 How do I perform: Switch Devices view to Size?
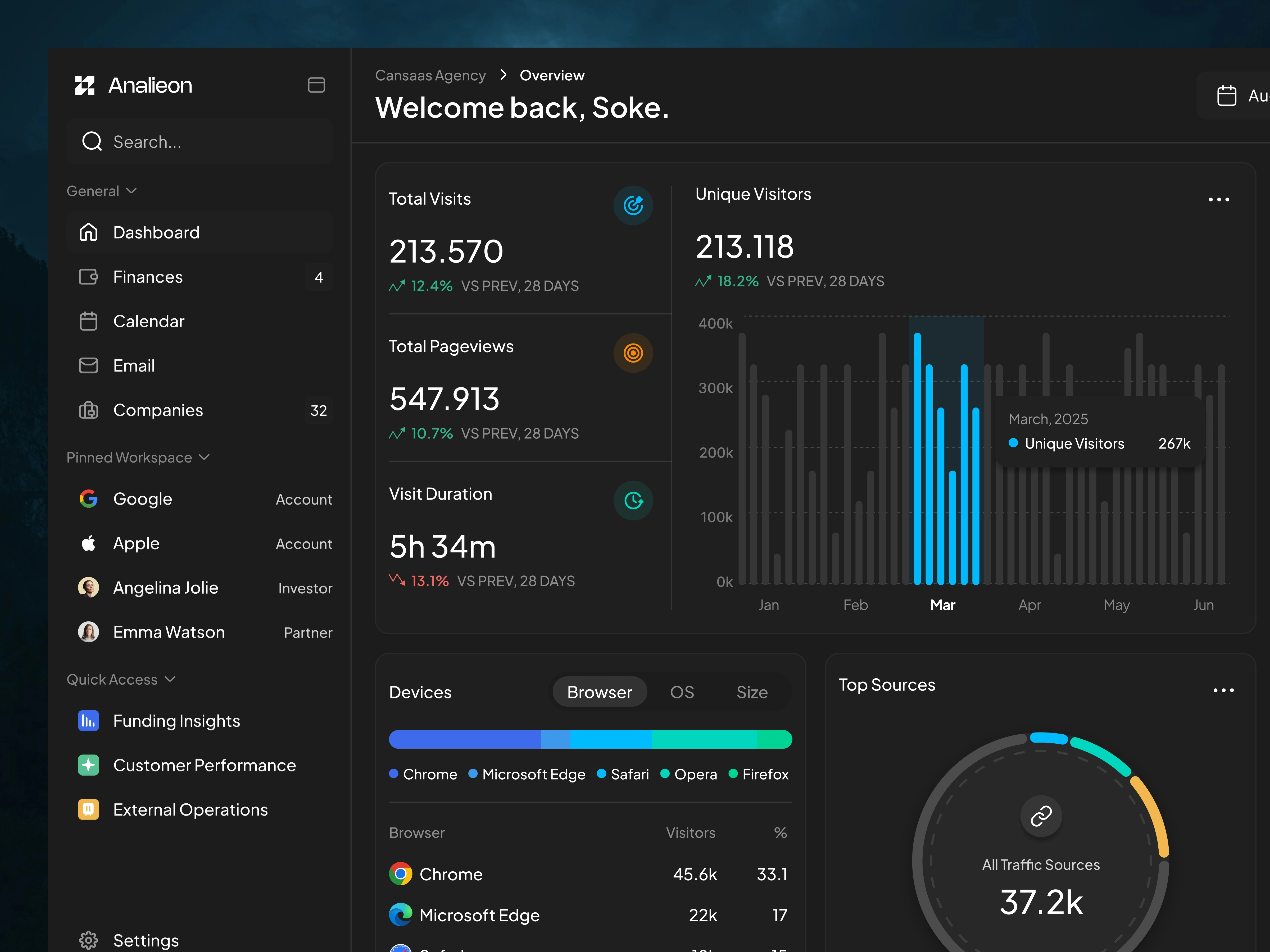coord(752,692)
